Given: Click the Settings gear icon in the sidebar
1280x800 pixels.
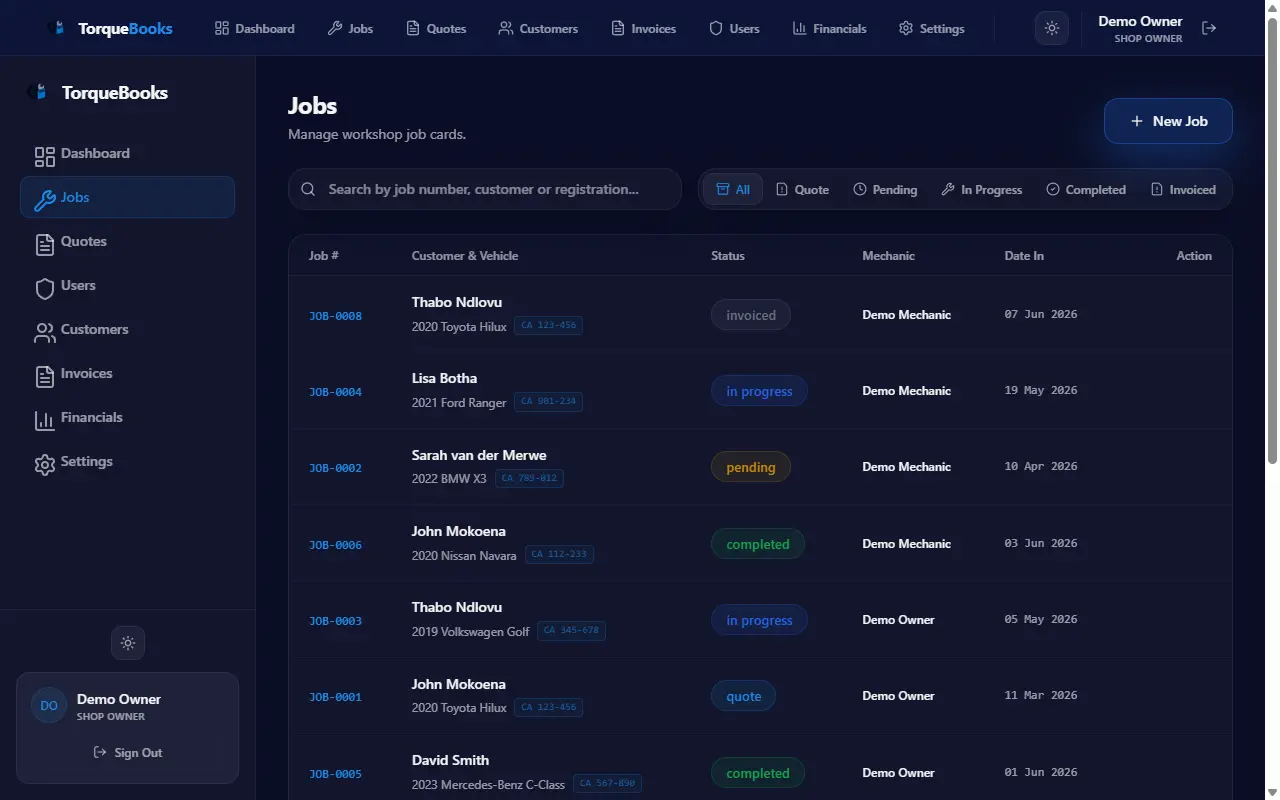Looking at the screenshot, I should click(45, 464).
